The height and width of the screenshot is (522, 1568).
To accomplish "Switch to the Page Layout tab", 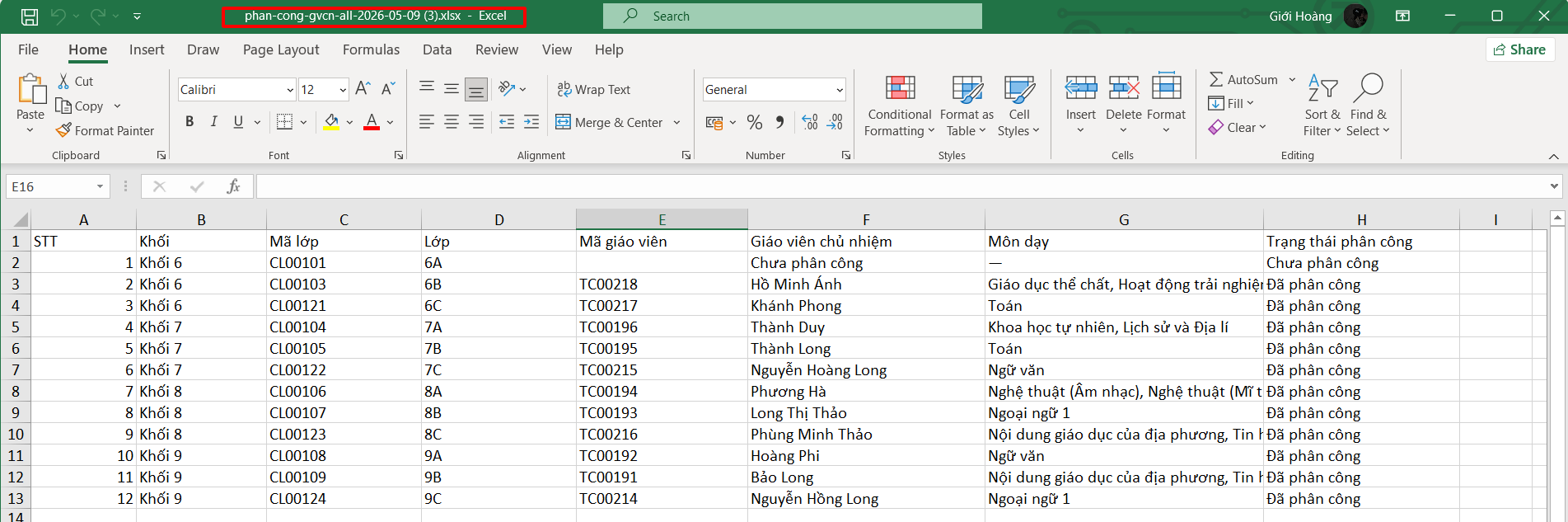I will tap(281, 49).
